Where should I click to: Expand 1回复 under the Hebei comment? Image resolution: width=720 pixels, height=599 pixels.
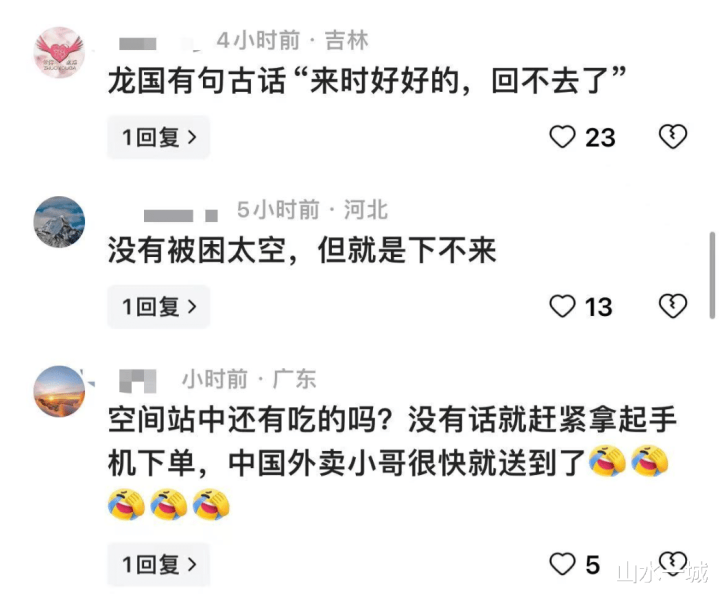(159, 307)
